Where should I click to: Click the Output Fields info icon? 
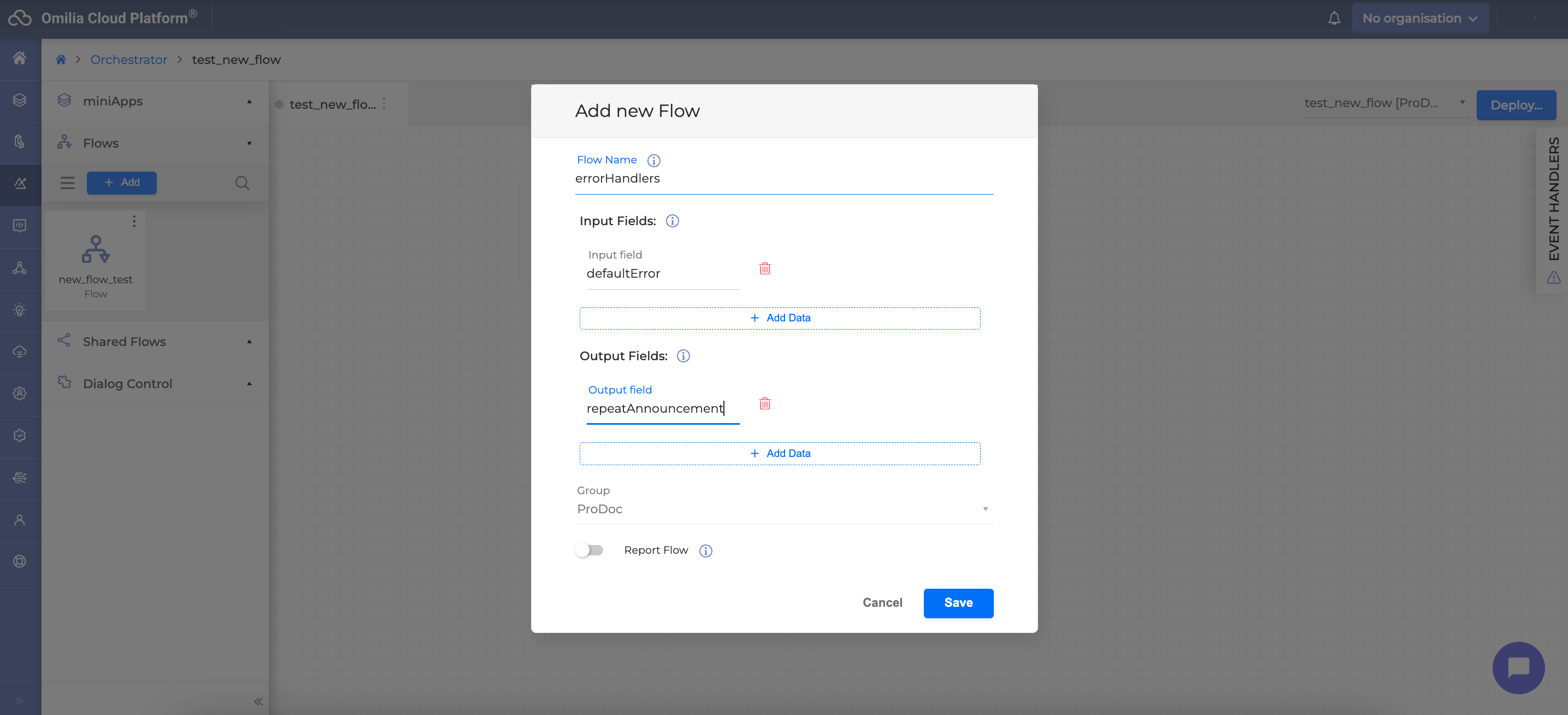tap(683, 356)
